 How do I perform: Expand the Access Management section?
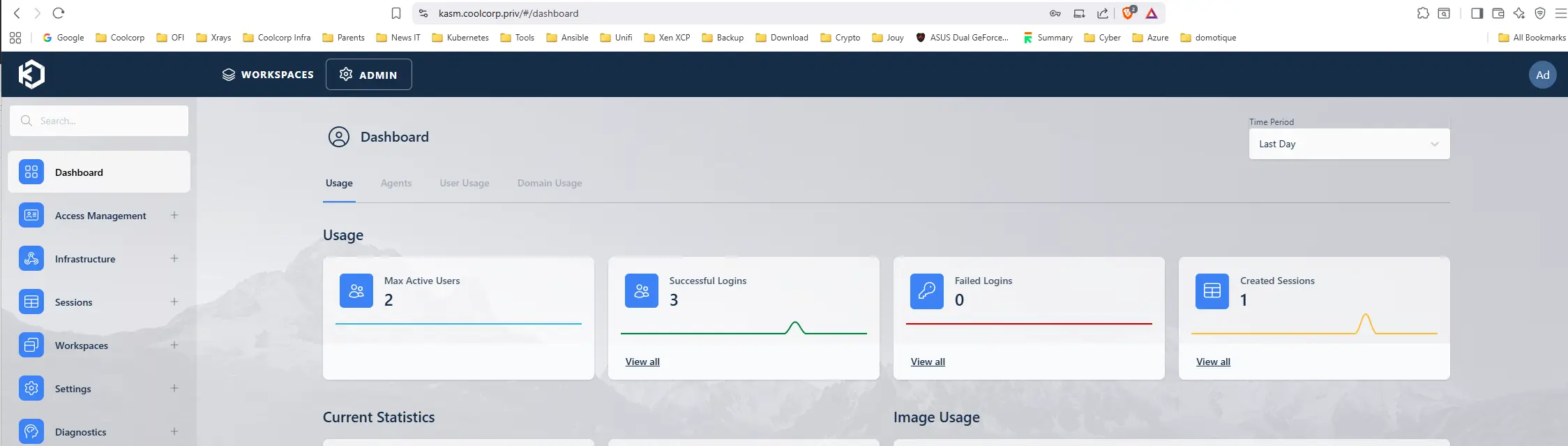pyautogui.click(x=174, y=216)
